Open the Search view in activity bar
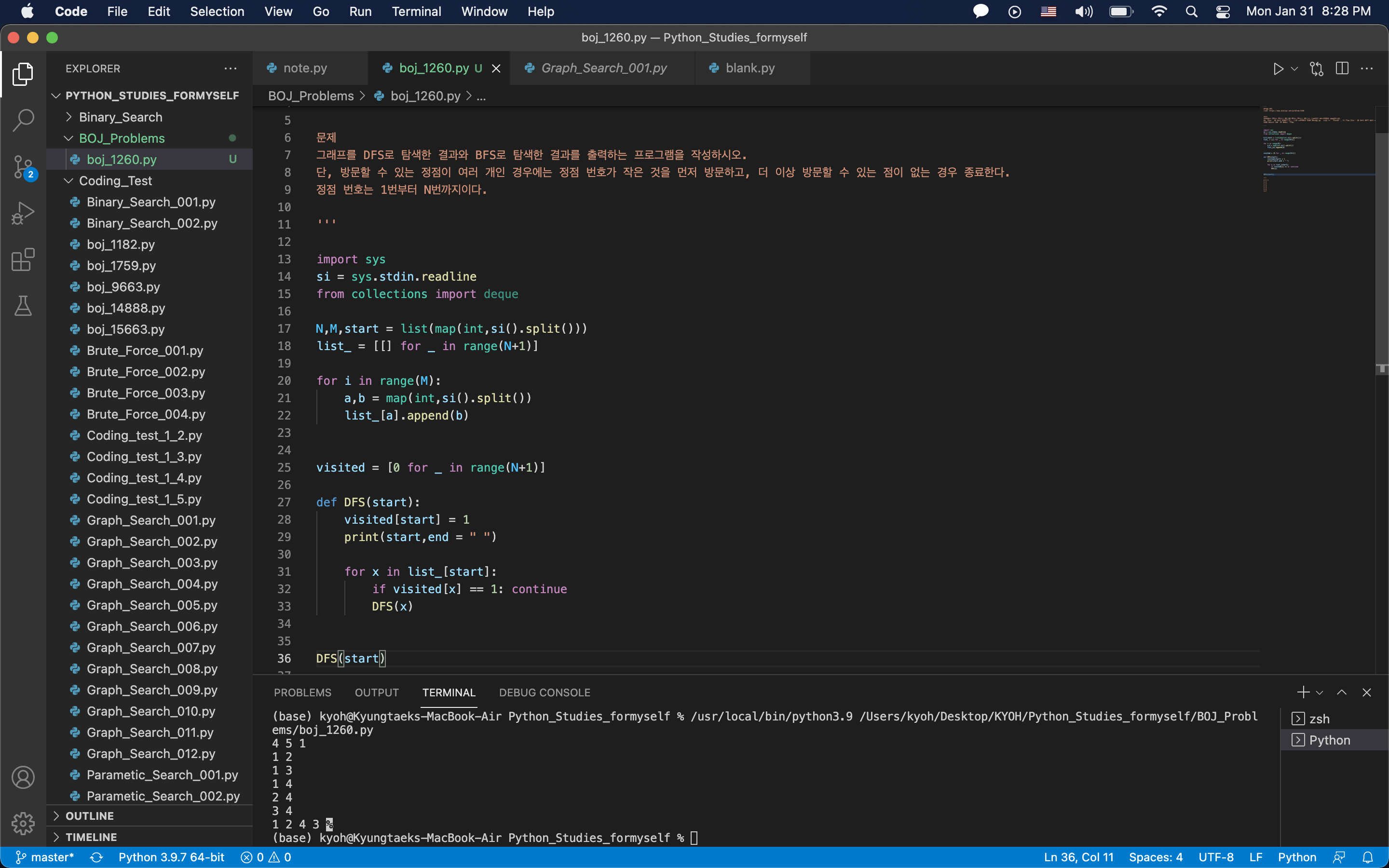1389x868 pixels. tap(23, 120)
